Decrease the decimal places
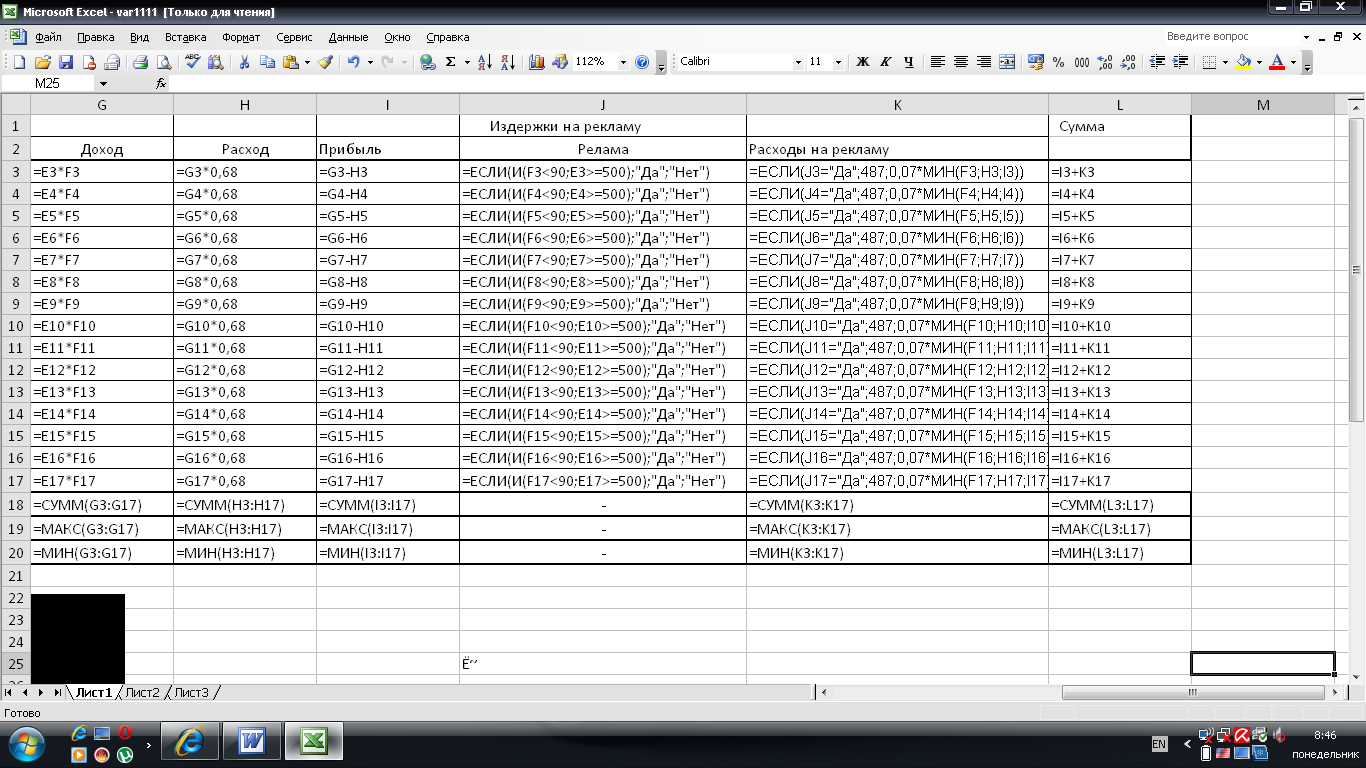This screenshot has width=1366, height=768. coord(1128,62)
